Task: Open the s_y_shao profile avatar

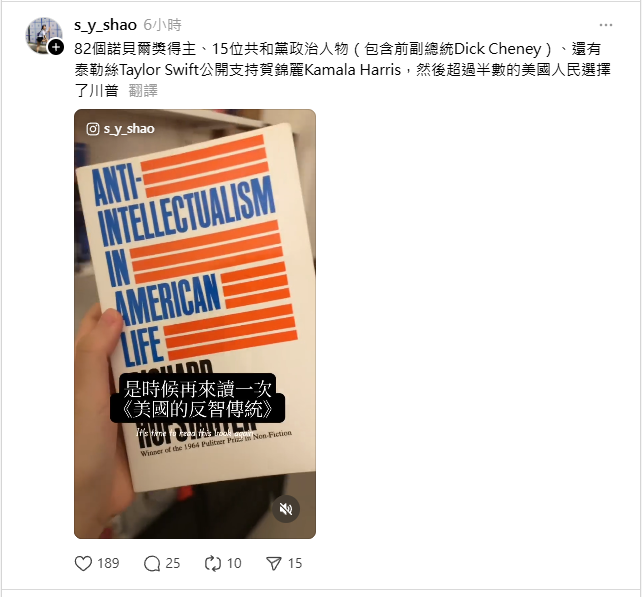Action: 44,35
